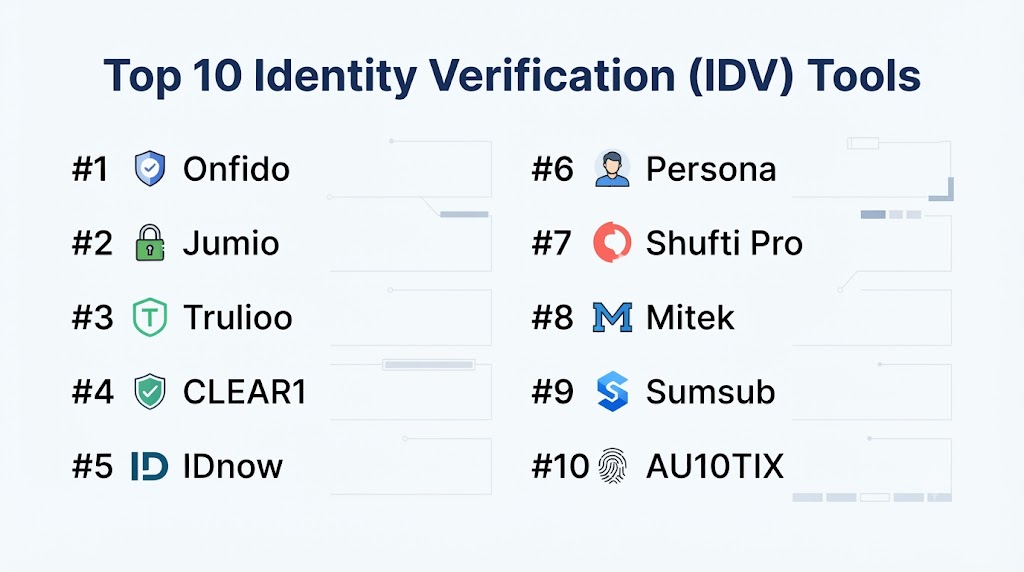Select the Onfido text label
The image size is (1024, 572).
coord(236,169)
